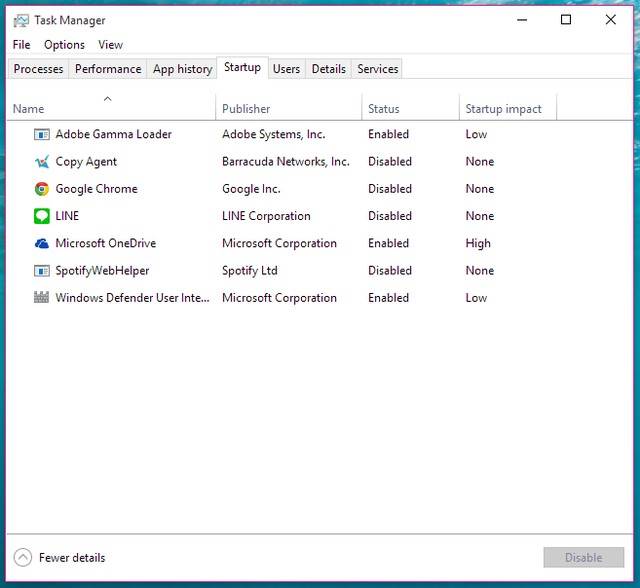Click the Copy Agent bird icon
The height and width of the screenshot is (588, 640).
[x=42, y=162]
